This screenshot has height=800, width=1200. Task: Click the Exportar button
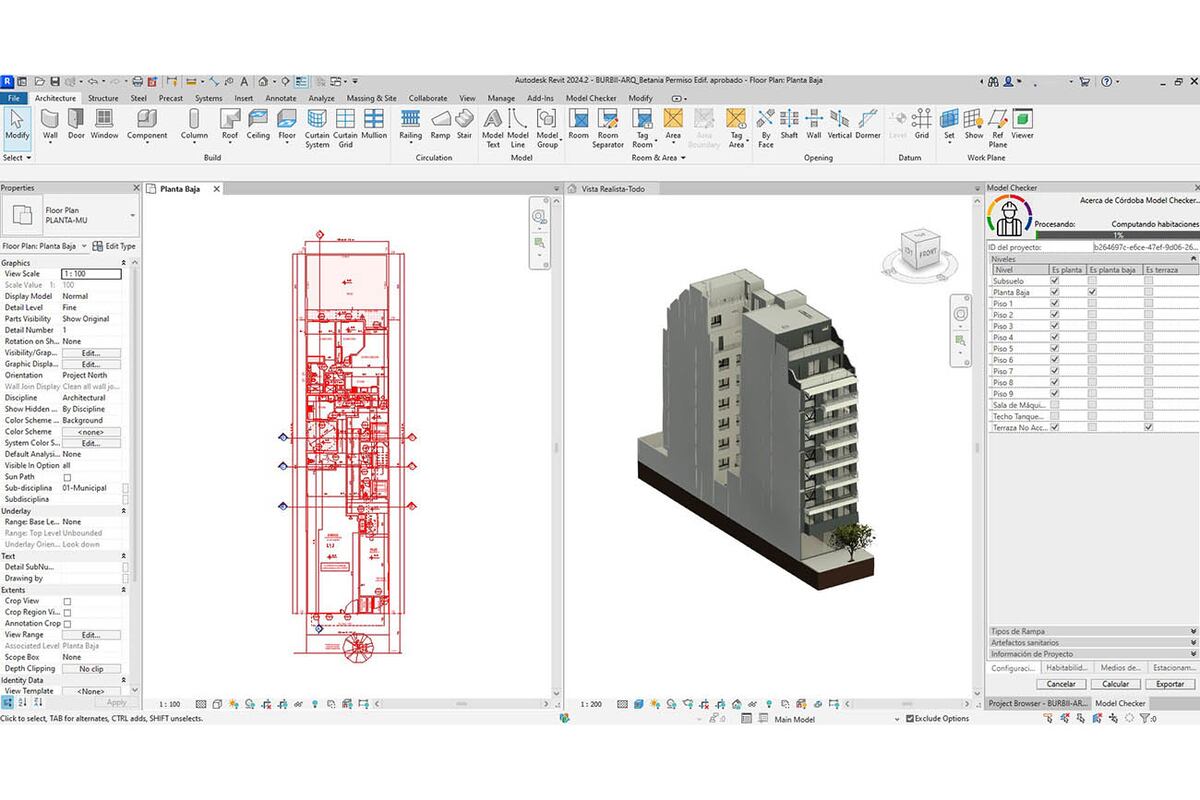[1169, 684]
